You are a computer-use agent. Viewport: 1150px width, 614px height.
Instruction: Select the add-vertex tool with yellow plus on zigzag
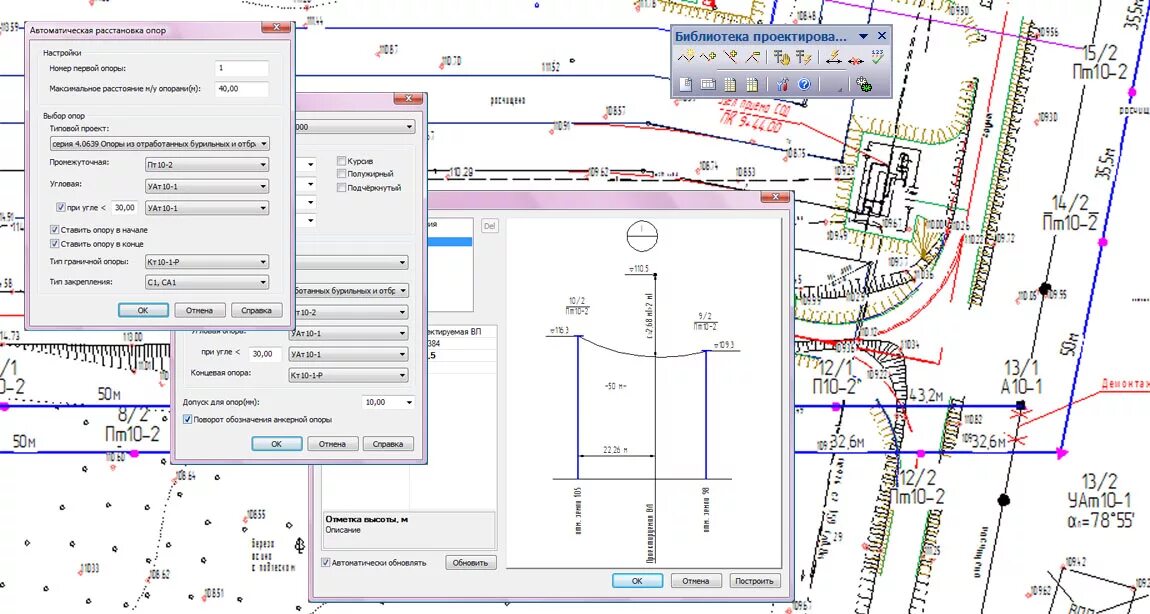click(x=707, y=57)
